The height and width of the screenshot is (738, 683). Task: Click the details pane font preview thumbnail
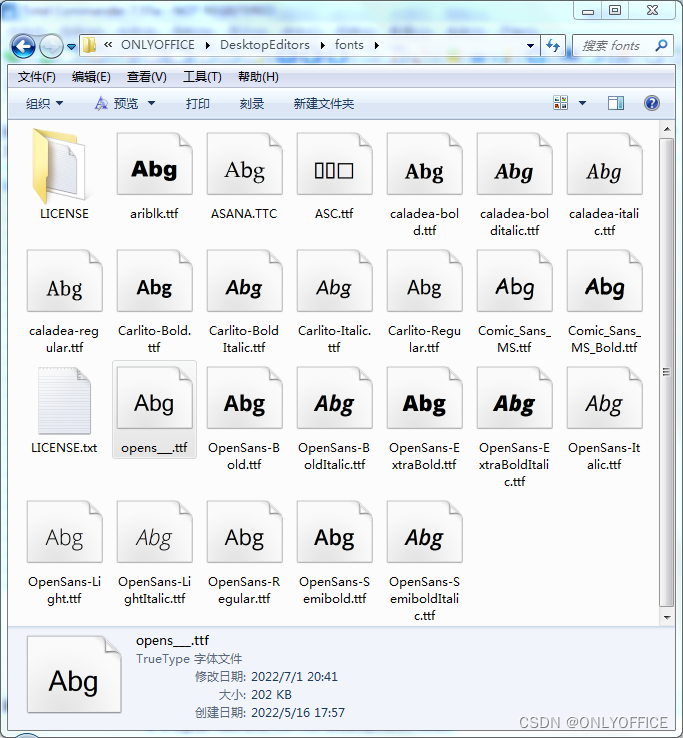point(74,674)
